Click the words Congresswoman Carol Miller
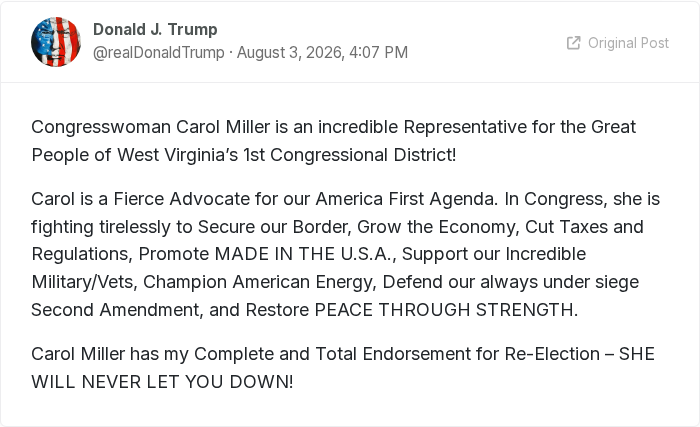The width and height of the screenshot is (700, 427). tap(151, 127)
